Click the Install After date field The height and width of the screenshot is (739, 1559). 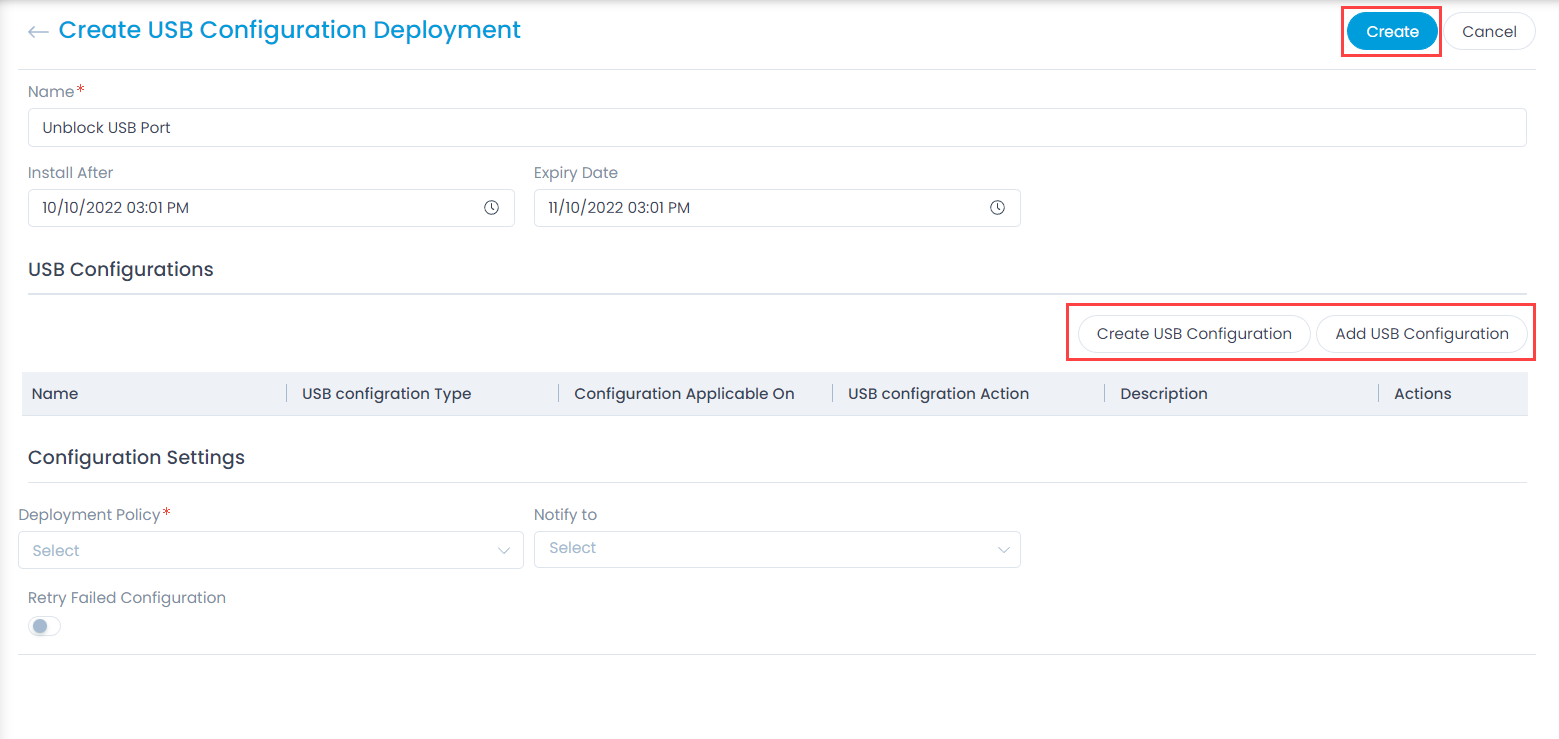click(x=250, y=207)
